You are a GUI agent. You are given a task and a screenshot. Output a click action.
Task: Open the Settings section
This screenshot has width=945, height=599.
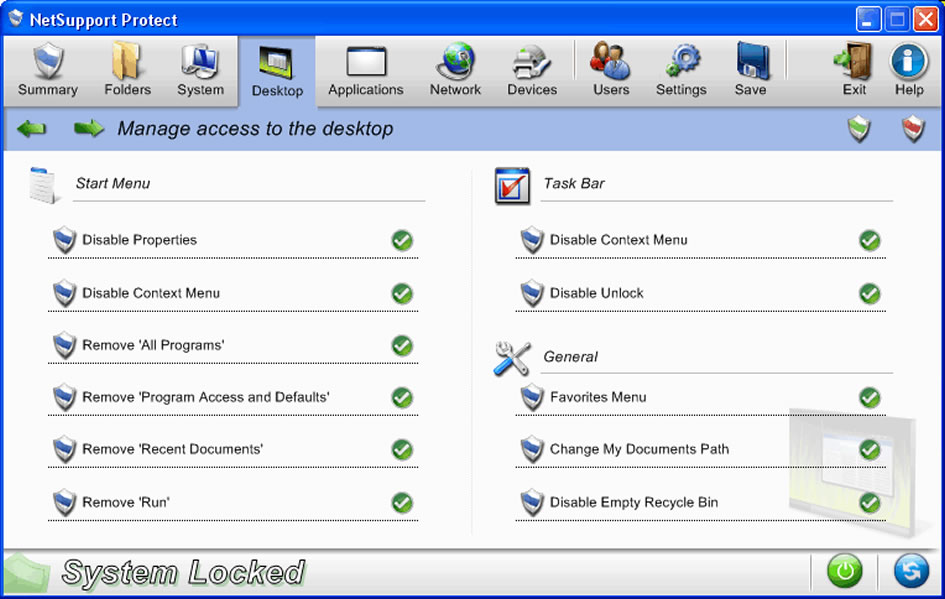point(681,70)
